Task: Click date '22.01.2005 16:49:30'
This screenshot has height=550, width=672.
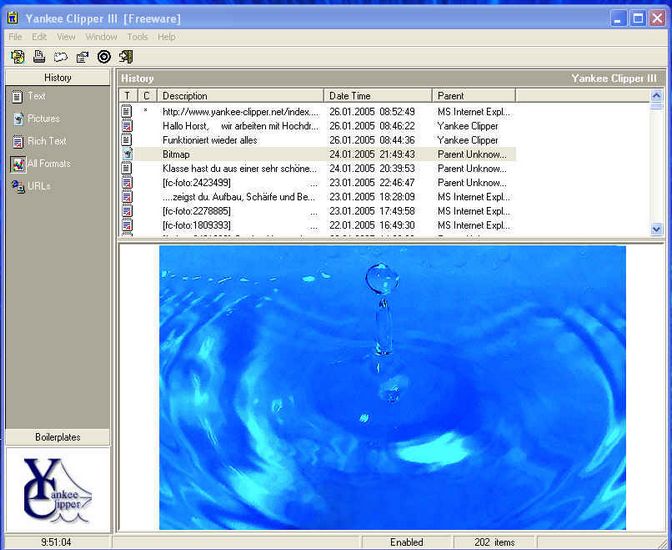Action: 372,225
